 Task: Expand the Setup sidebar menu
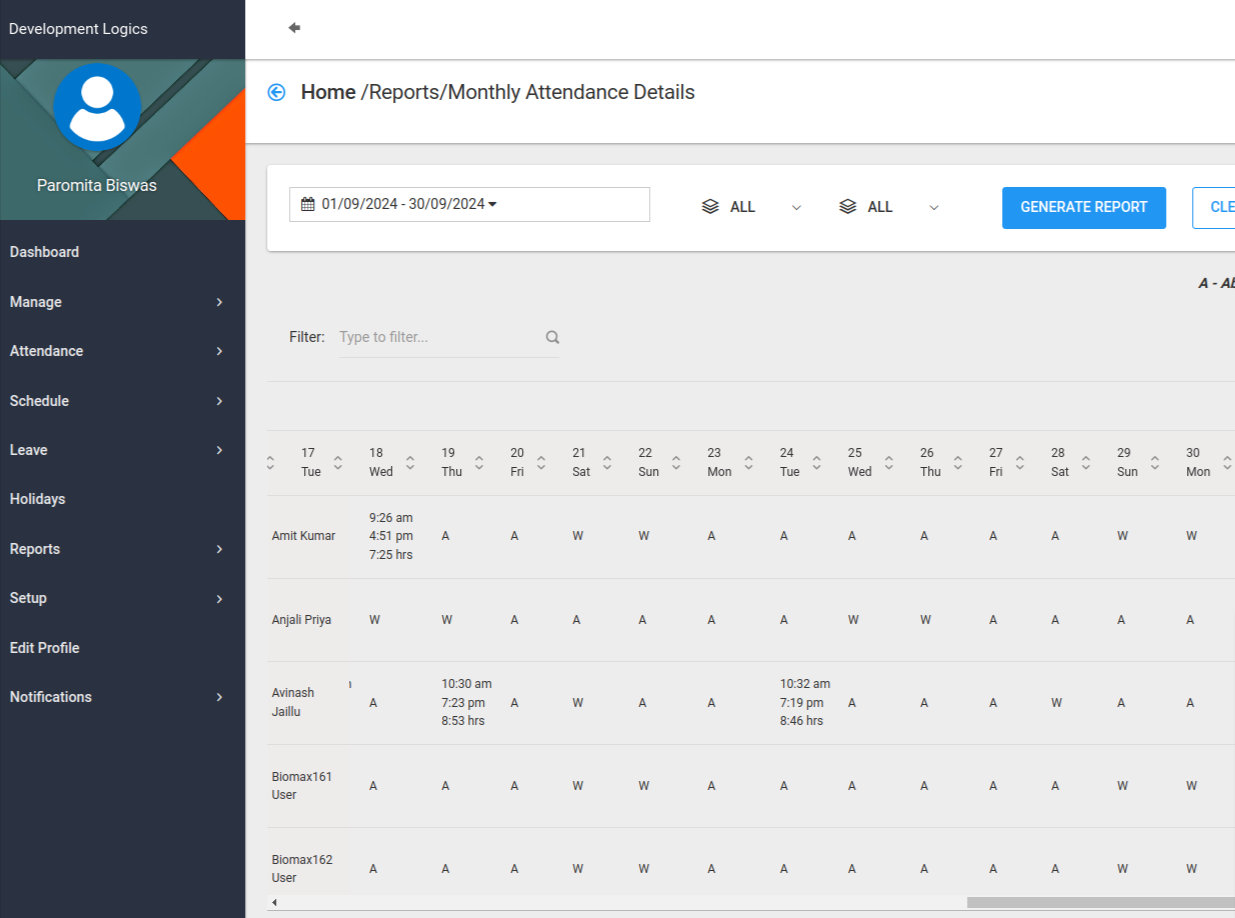122,598
